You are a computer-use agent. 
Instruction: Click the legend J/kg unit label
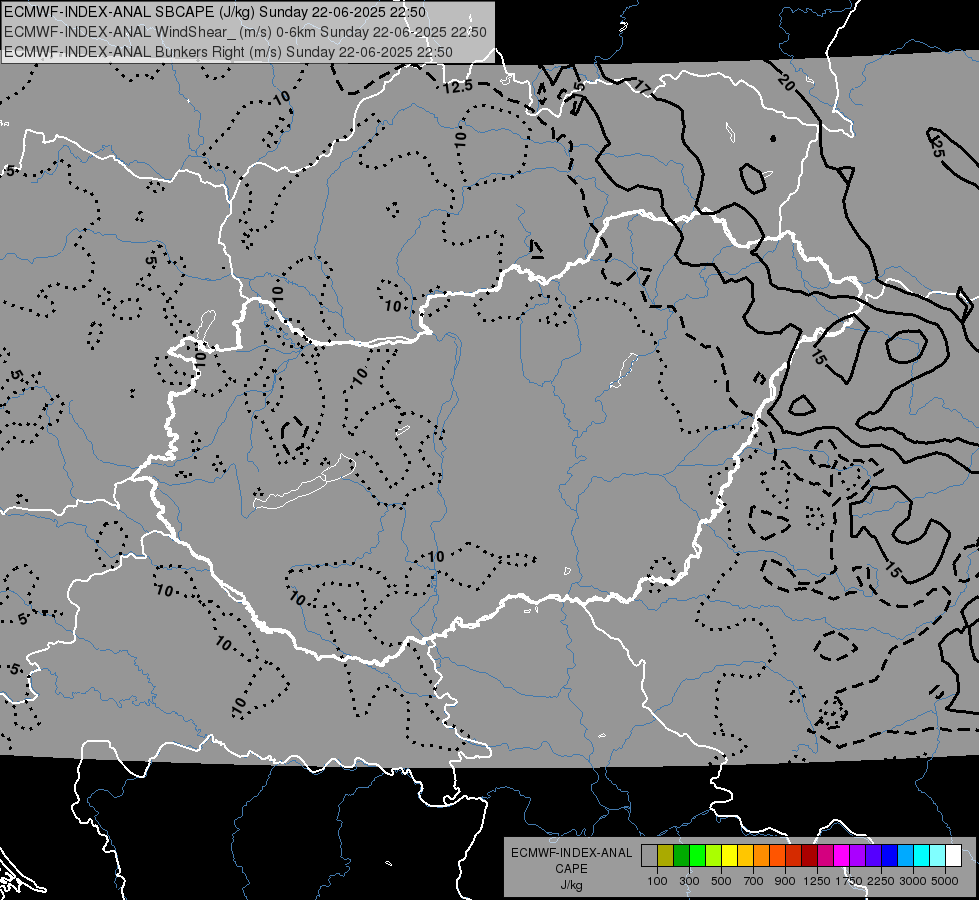[571, 886]
